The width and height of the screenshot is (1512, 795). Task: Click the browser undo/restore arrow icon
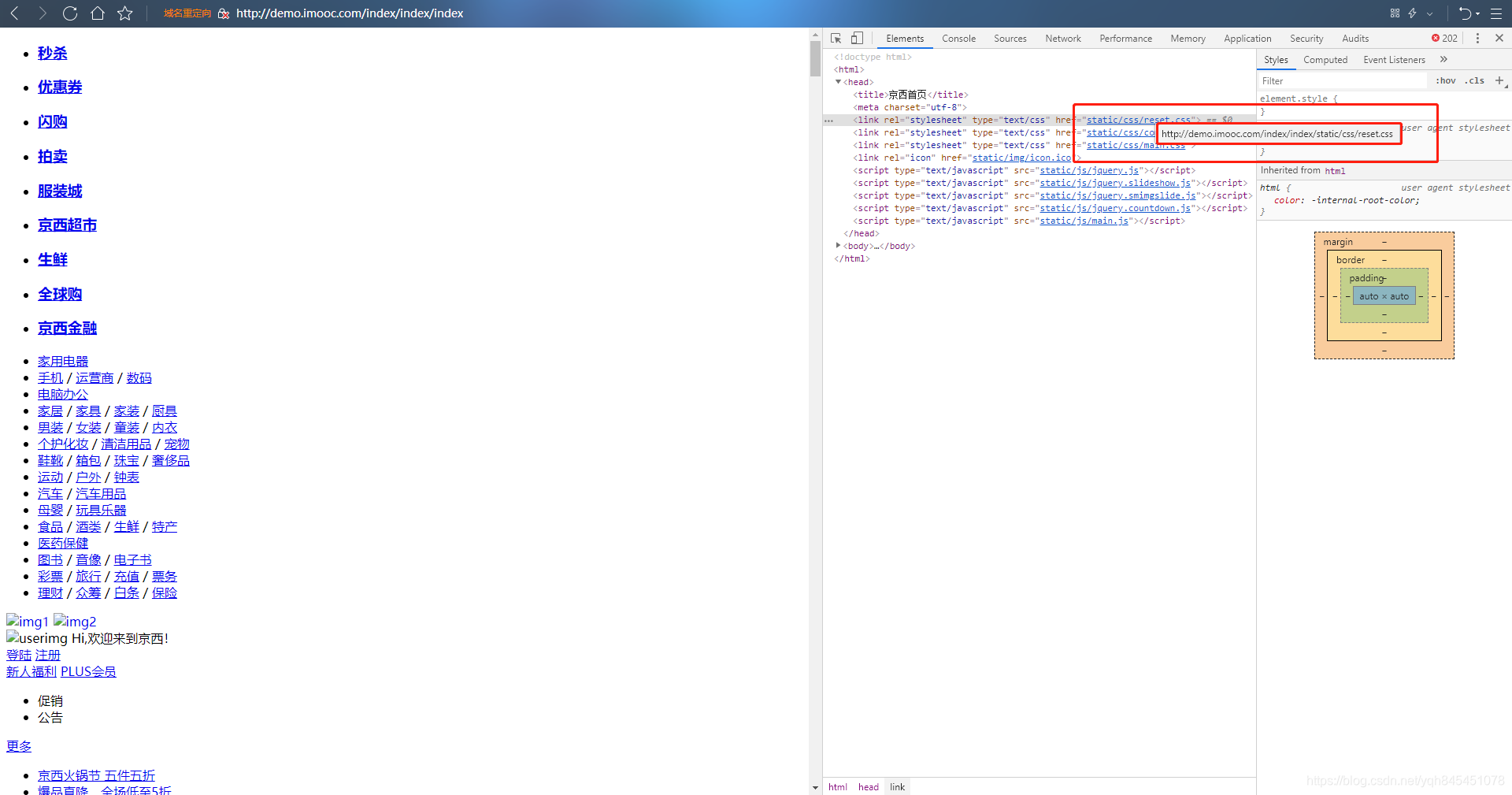[1465, 13]
